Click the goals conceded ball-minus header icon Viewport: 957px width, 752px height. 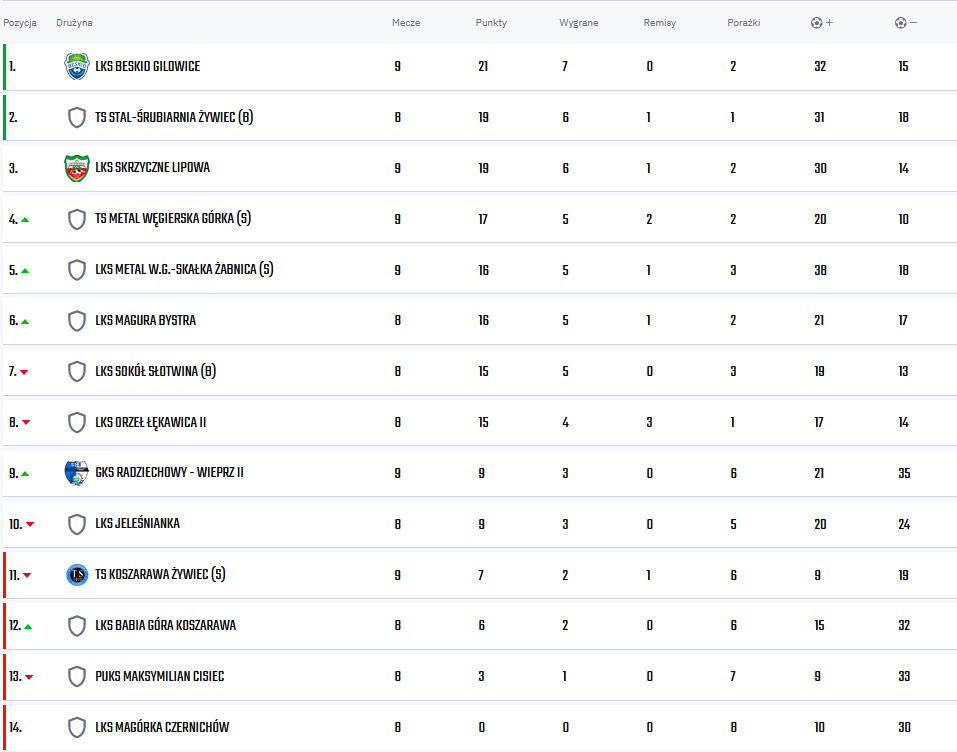tap(906, 23)
